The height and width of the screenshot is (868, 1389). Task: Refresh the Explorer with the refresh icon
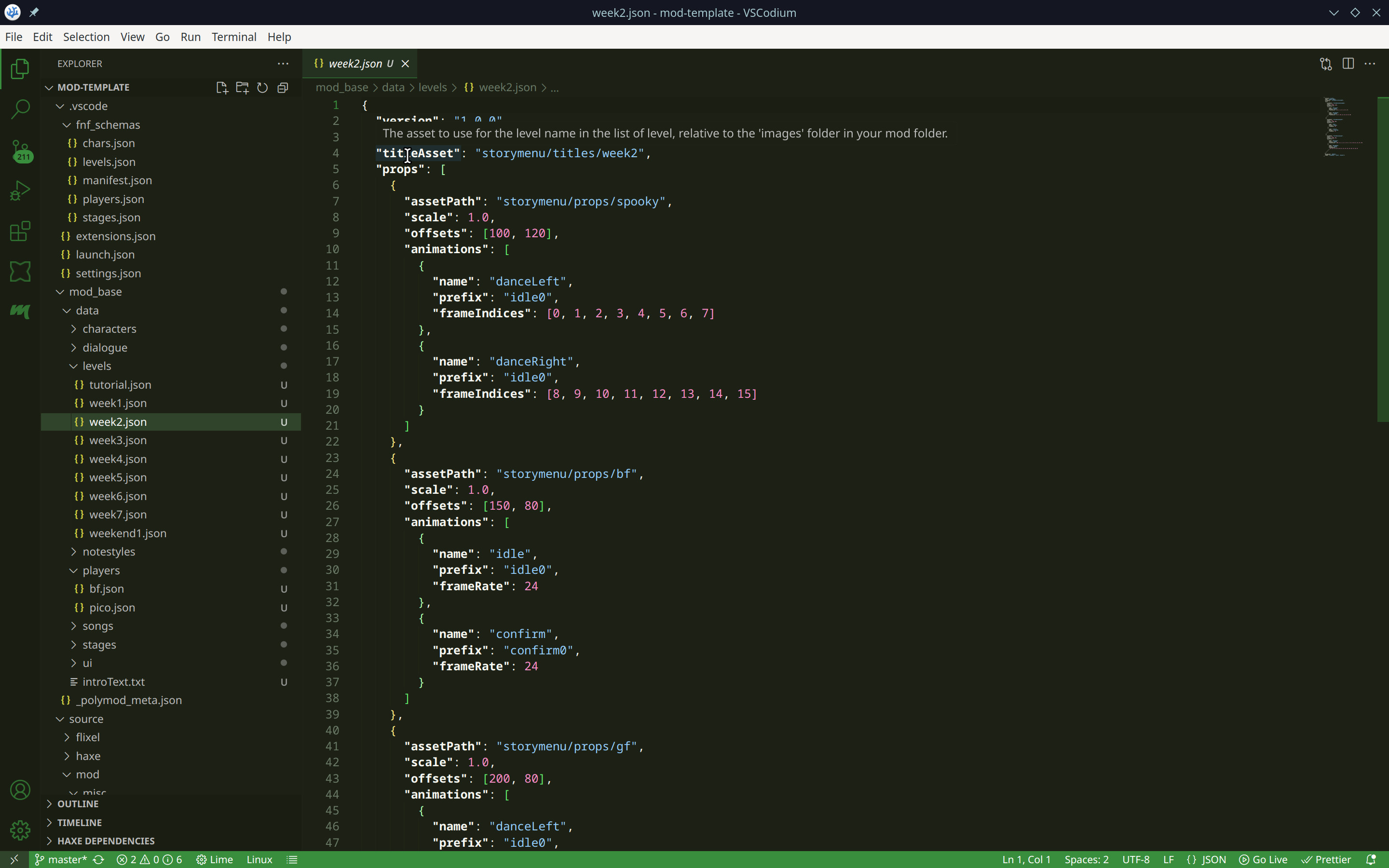(x=262, y=87)
